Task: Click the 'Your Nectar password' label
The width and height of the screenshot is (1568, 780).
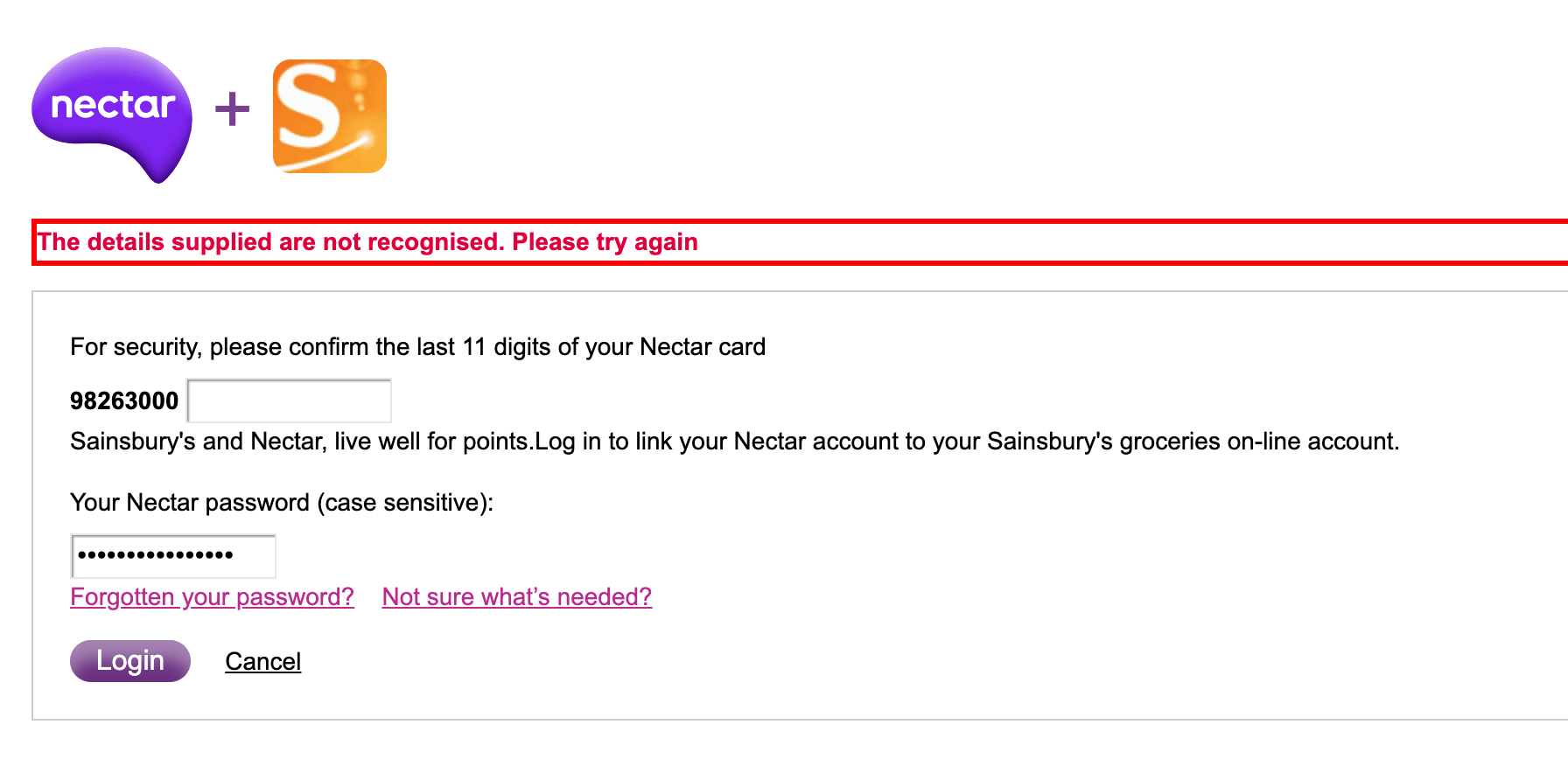Action: click(190, 503)
